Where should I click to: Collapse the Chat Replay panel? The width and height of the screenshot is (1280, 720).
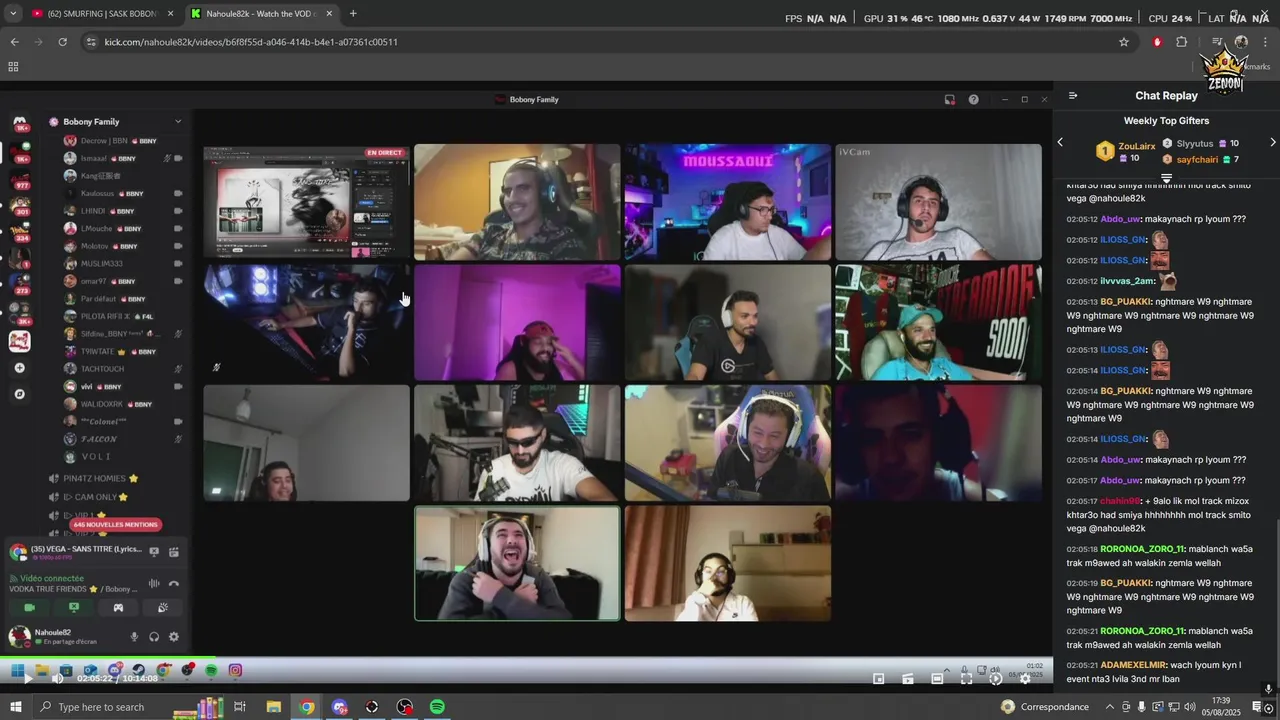[x=1073, y=96]
